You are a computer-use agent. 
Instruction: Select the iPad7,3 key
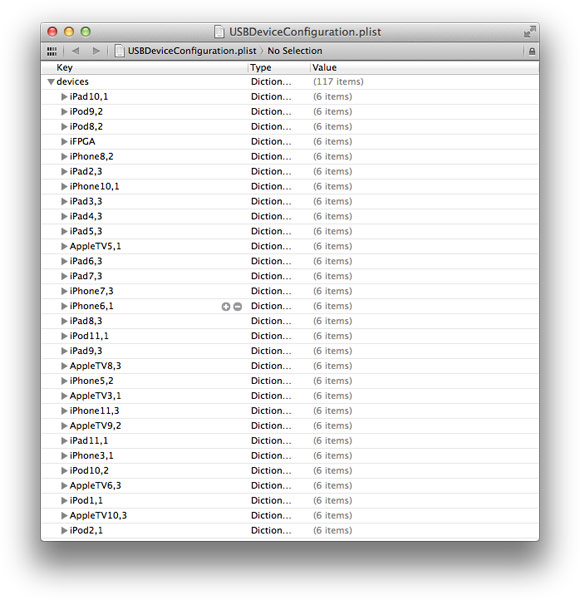click(86, 276)
